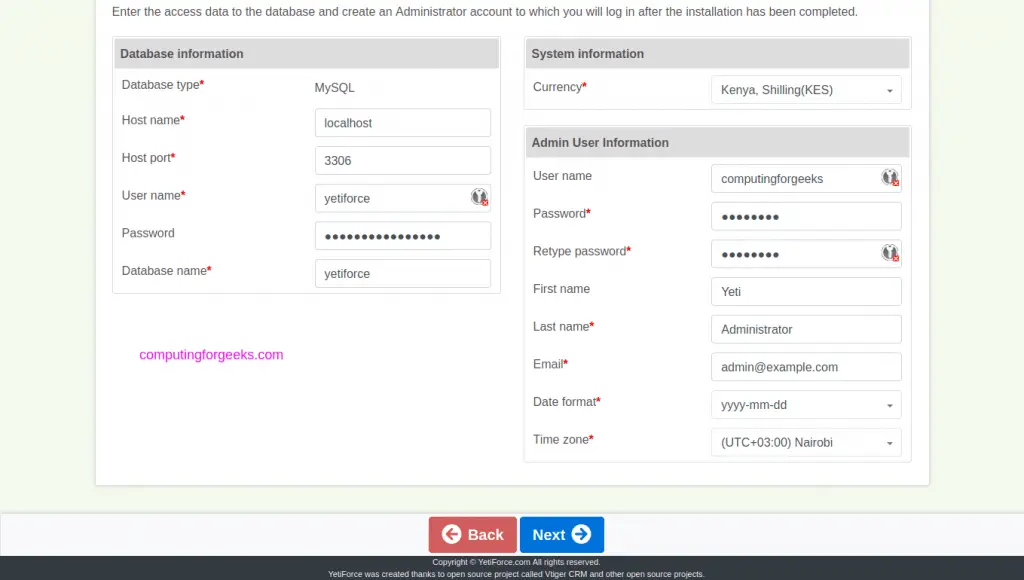This screenshot has width=1024, height=580.
Task: Click the Email field with admin@example.com
Action: click(x=806, y=367)
